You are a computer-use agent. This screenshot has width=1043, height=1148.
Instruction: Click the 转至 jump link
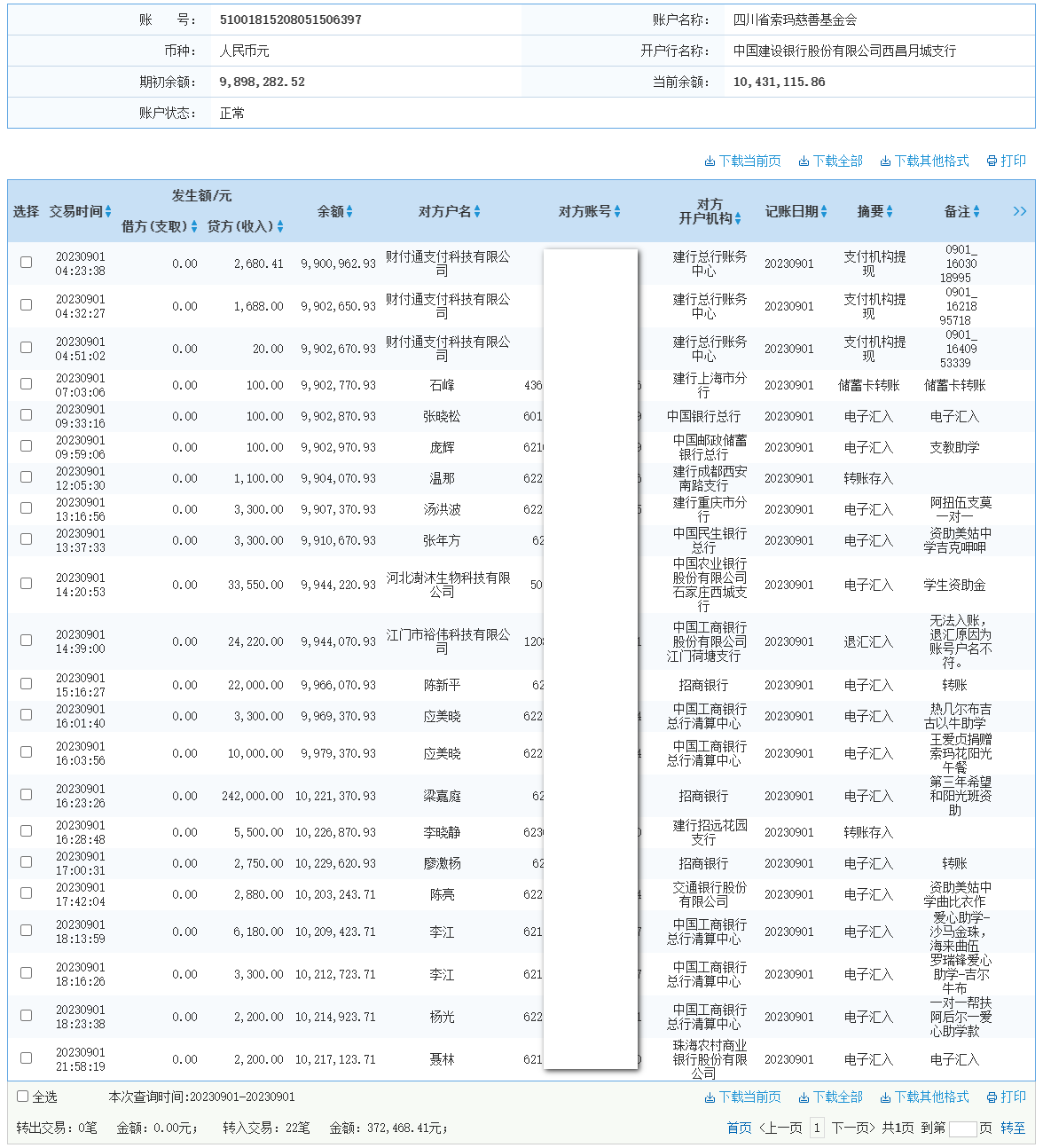(1013, 1128)
